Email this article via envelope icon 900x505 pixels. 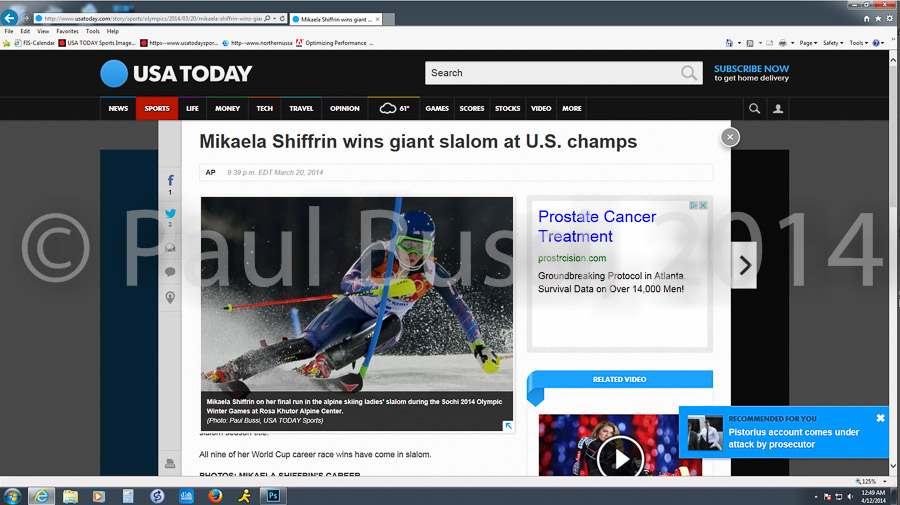pos(170,248)
